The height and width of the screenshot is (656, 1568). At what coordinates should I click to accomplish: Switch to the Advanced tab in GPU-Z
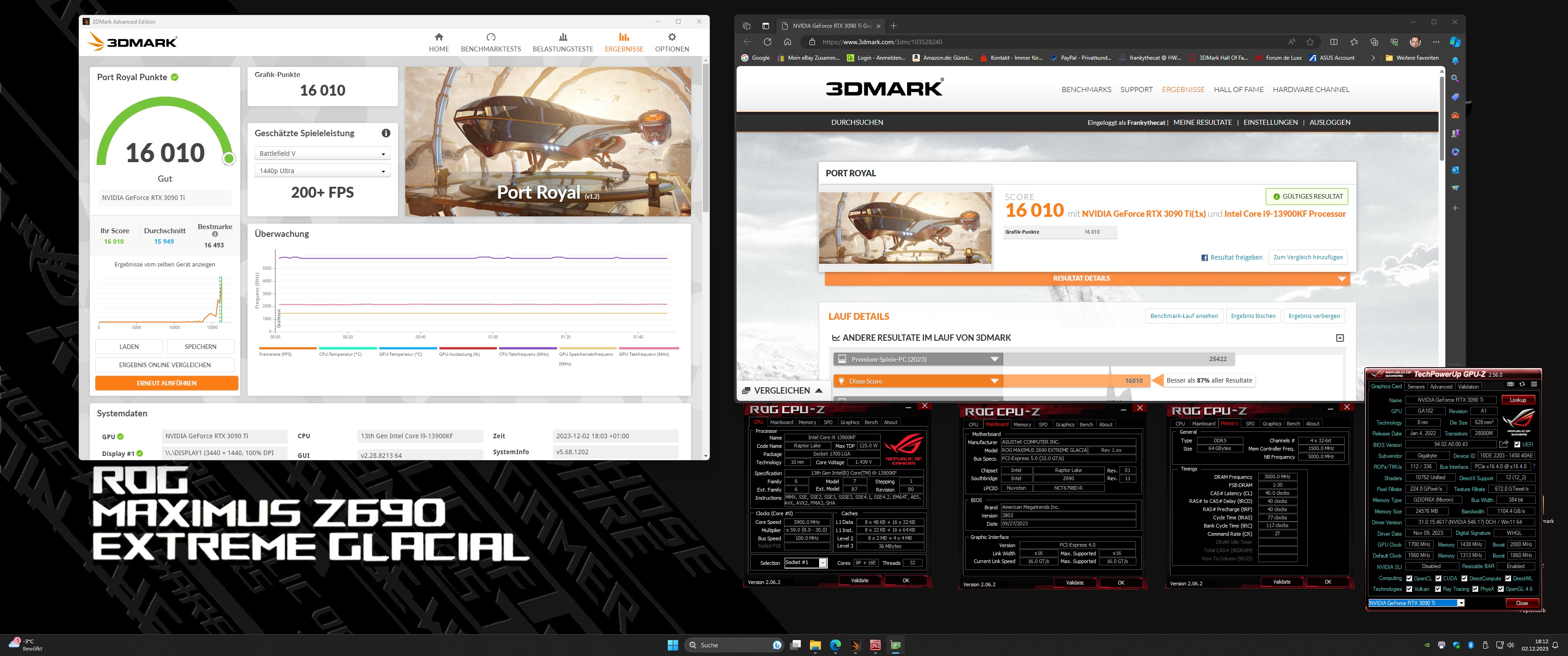[1441, 386]
